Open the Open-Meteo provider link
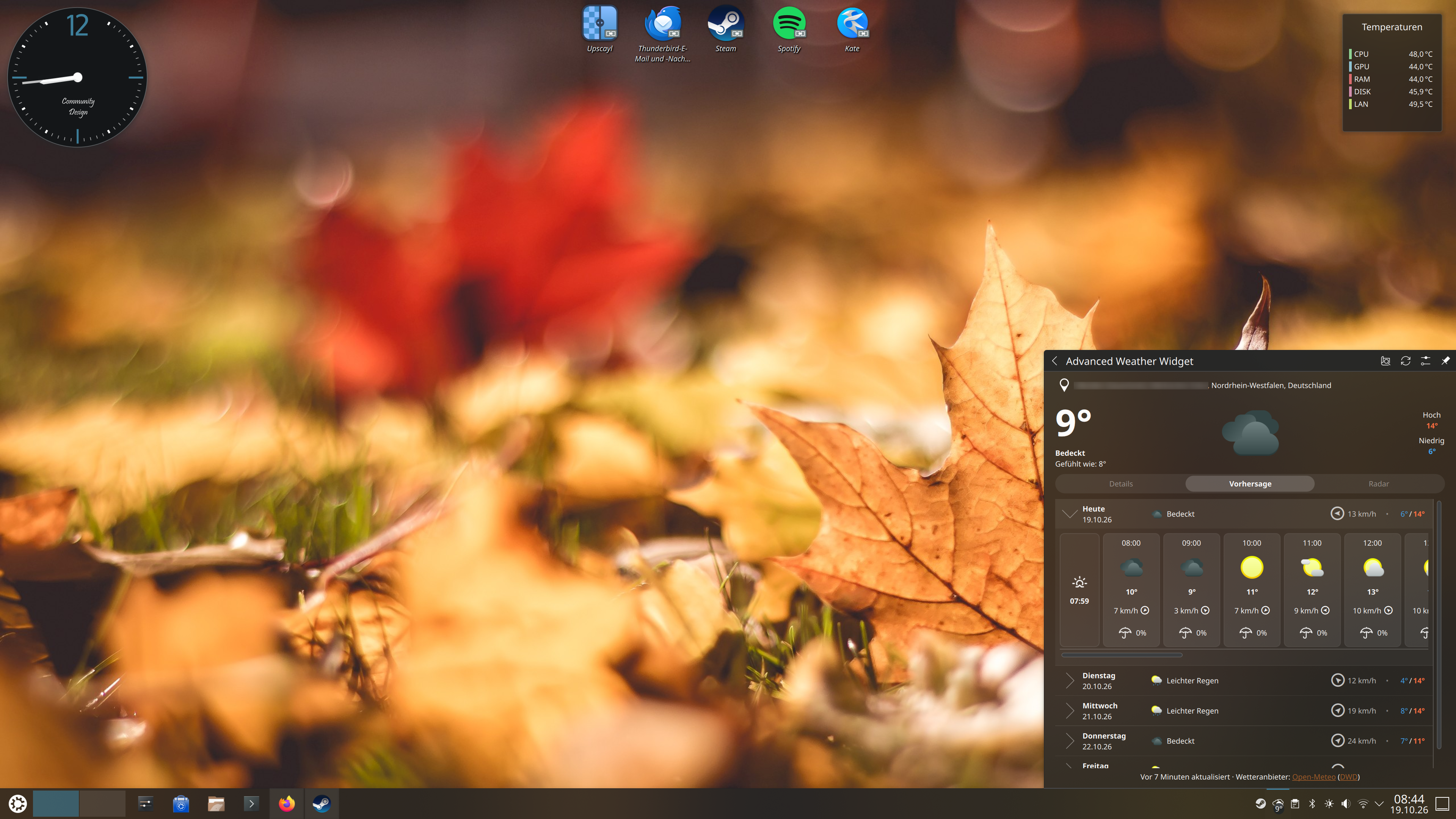 (1313, 777)
